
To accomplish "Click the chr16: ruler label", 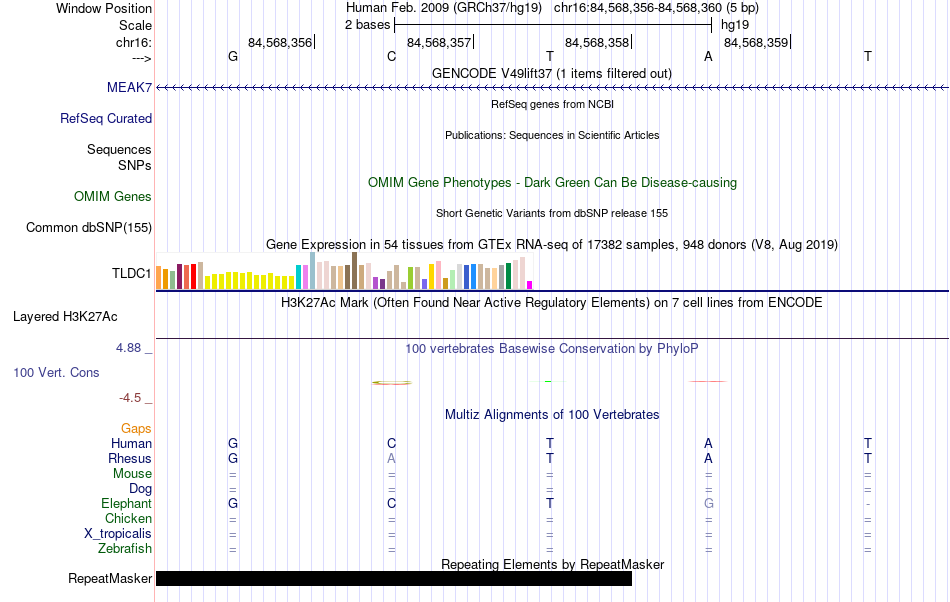I will [134, 42].
